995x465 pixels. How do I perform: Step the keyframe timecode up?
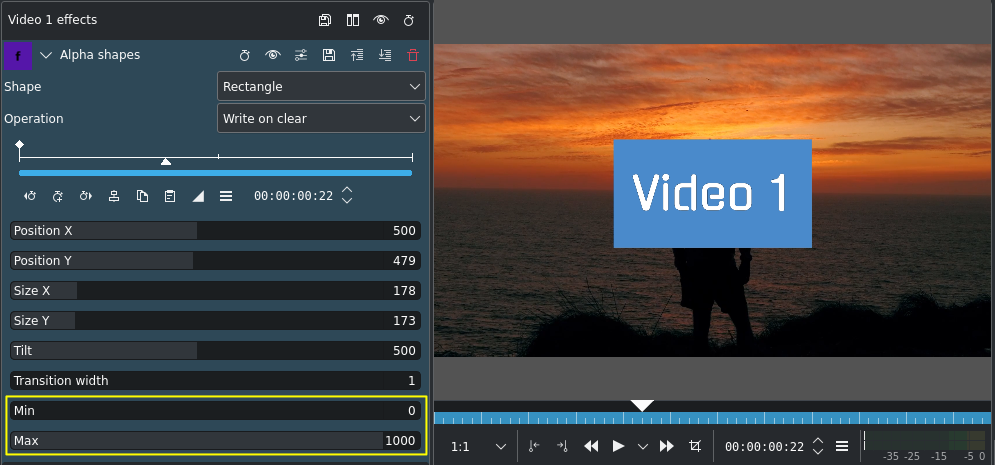pos(346,190)
